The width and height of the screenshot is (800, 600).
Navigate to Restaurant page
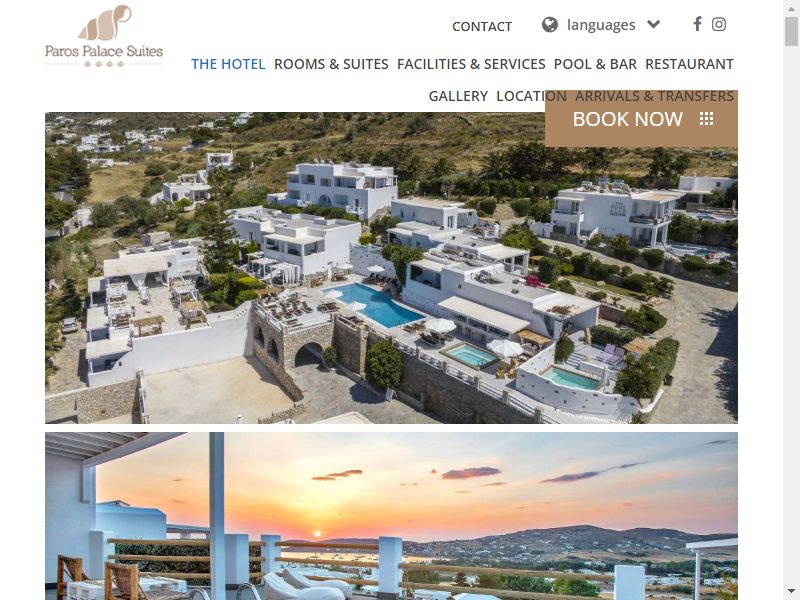tap(689, 64)
